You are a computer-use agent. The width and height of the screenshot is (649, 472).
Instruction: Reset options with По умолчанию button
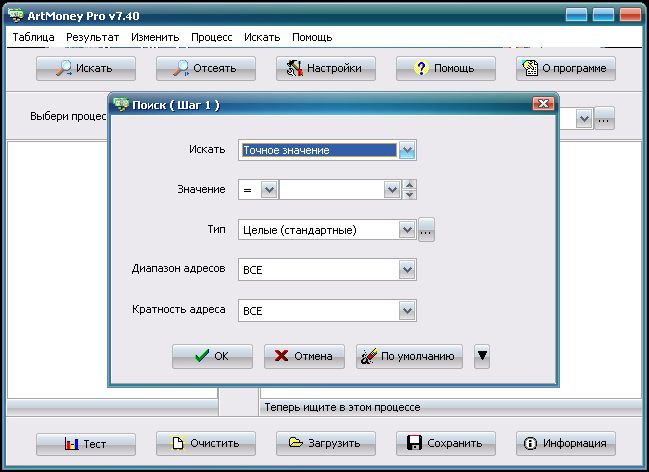tap(409, 356)
